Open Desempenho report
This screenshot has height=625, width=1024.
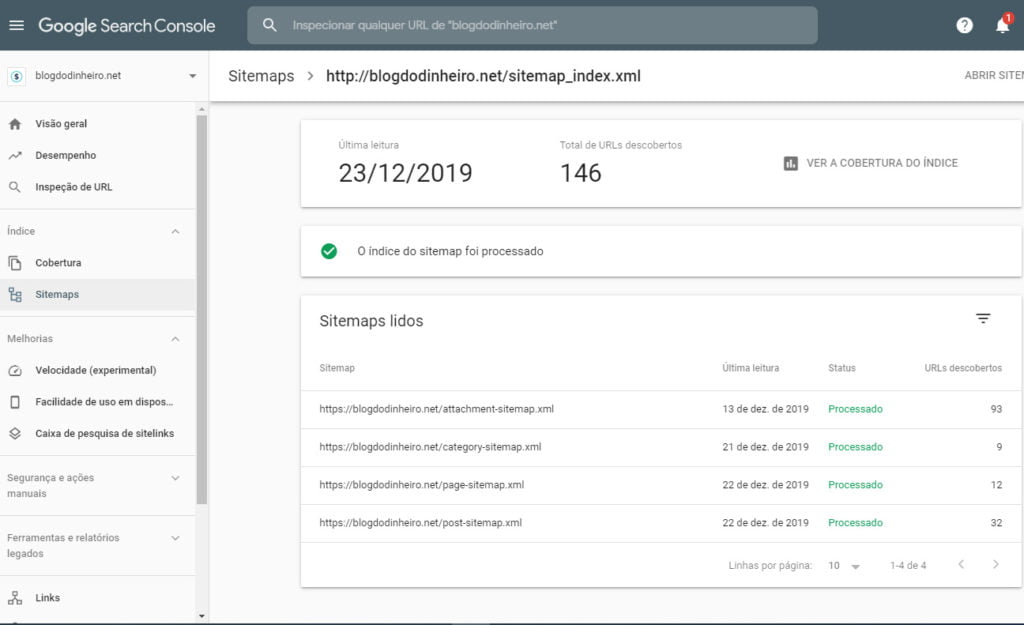click(98, 155)
